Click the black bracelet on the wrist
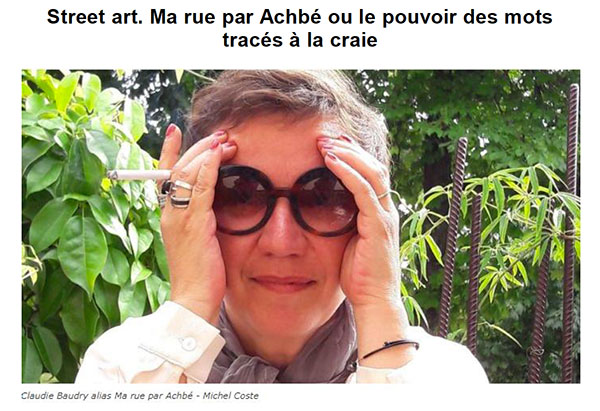The width and height of the screenshot is (600, 411). [387, 348]
